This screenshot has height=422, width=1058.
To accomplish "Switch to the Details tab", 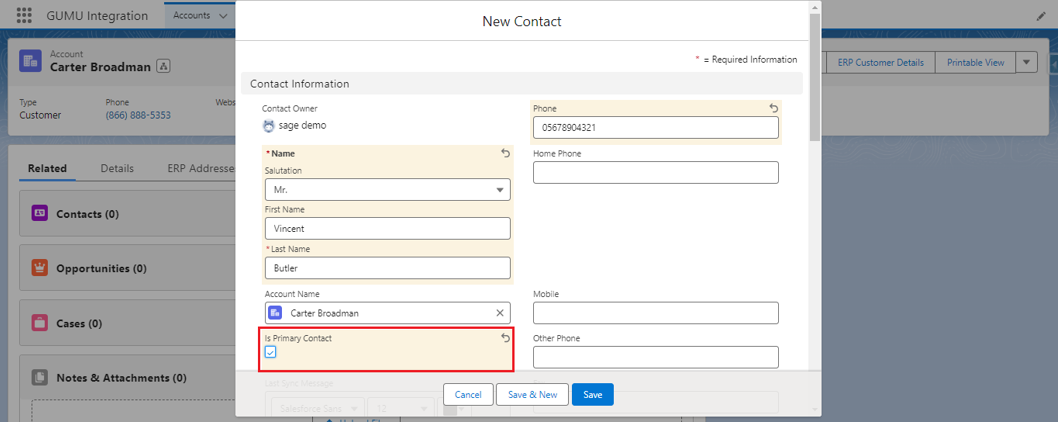I will point(117,168).
